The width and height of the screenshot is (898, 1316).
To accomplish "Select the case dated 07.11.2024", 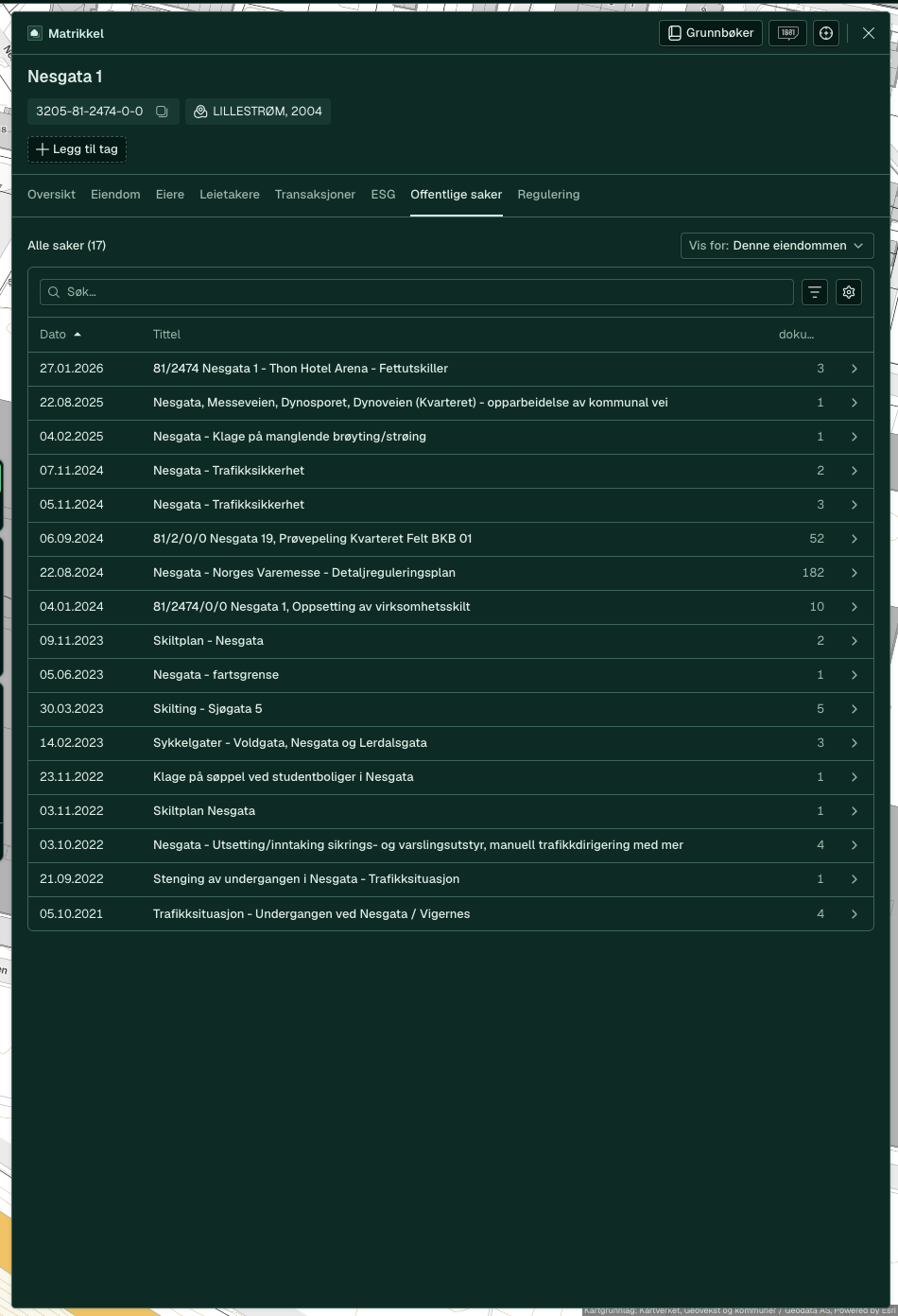I will pyautogui.click(x=451, y=471).
